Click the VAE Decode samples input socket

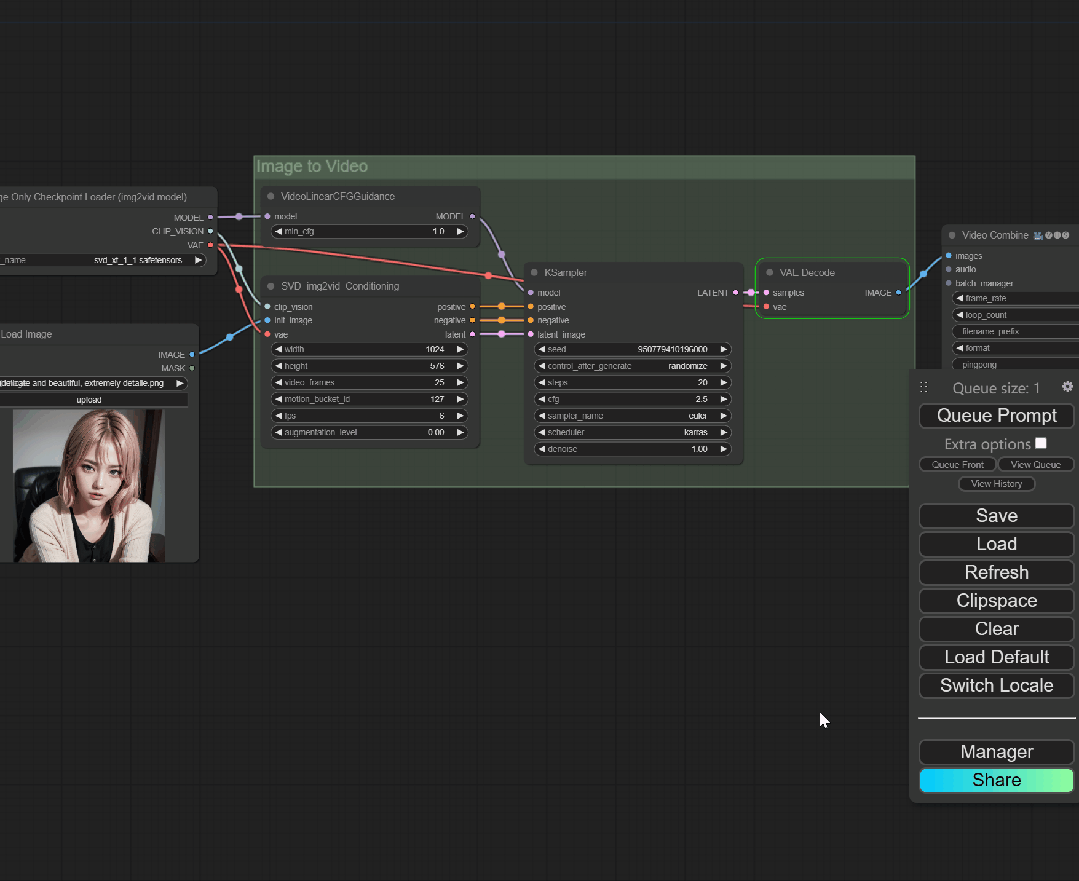tap(767, 293)
